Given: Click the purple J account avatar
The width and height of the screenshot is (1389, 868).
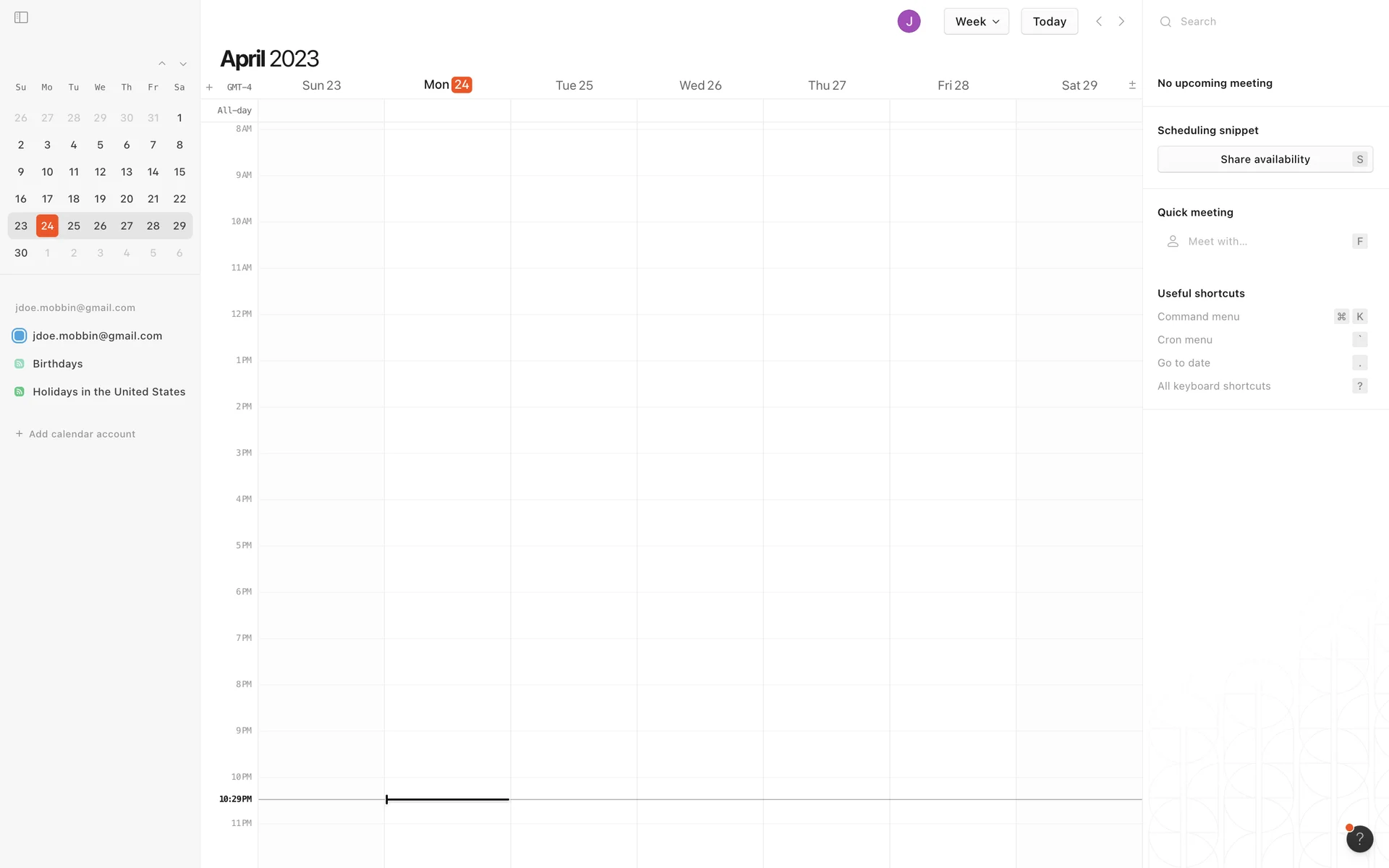Looking at the screenshot, I should [x=909, y=22].
